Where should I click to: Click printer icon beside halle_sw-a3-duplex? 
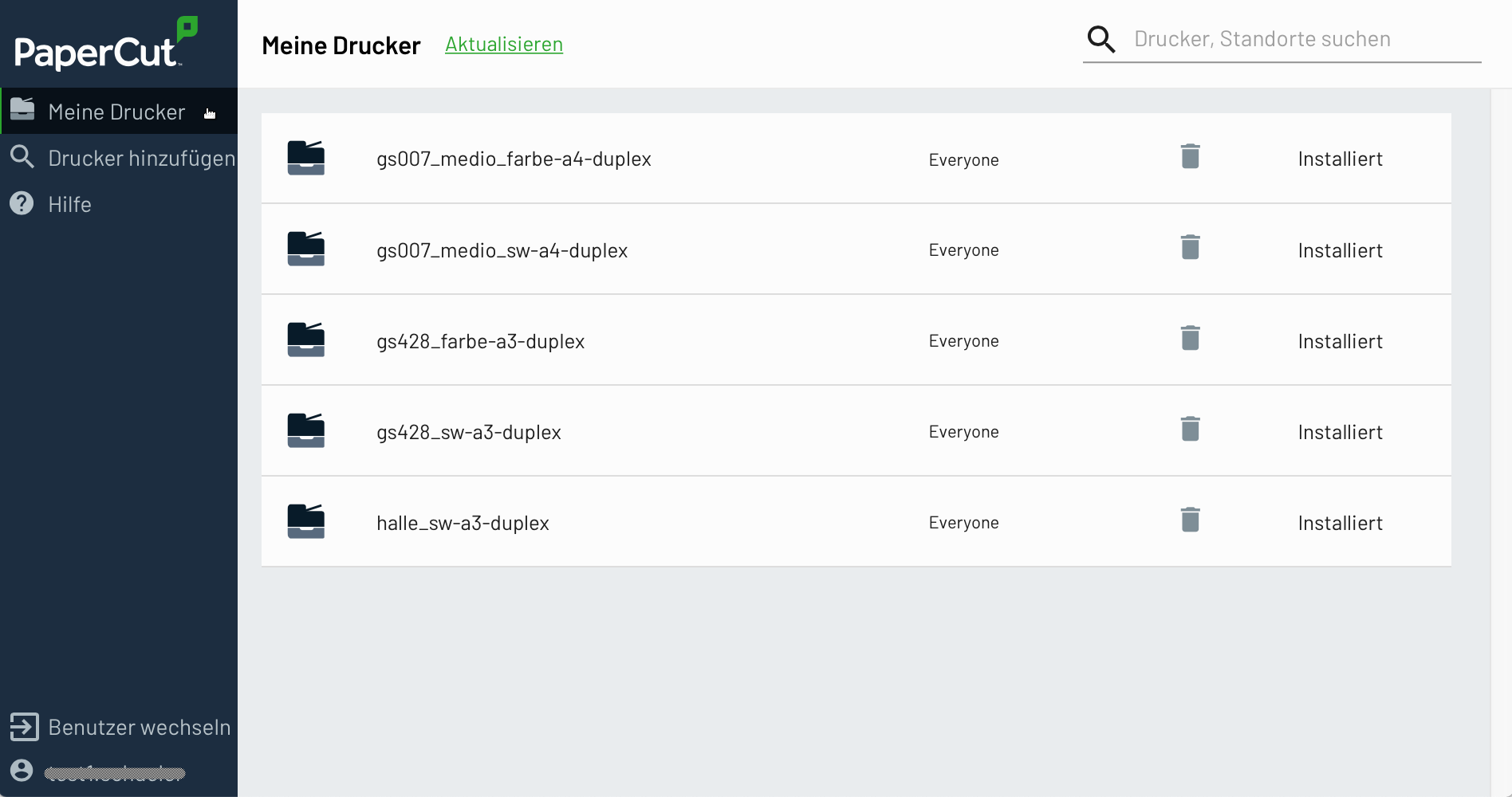[x=306, y=521]
